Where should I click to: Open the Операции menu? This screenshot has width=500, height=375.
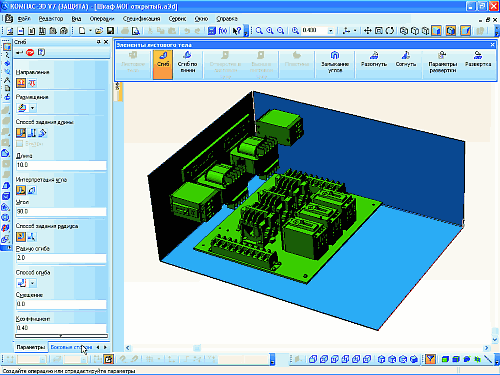click(102, 19)
